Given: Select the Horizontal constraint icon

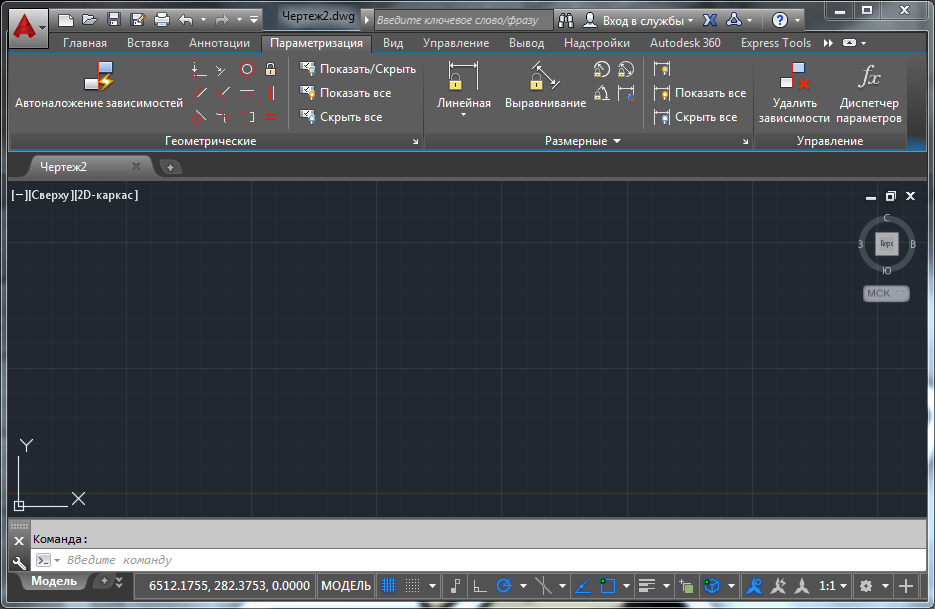Looking at the screenshot, I should pyautogui.click(x=247, y=93).
